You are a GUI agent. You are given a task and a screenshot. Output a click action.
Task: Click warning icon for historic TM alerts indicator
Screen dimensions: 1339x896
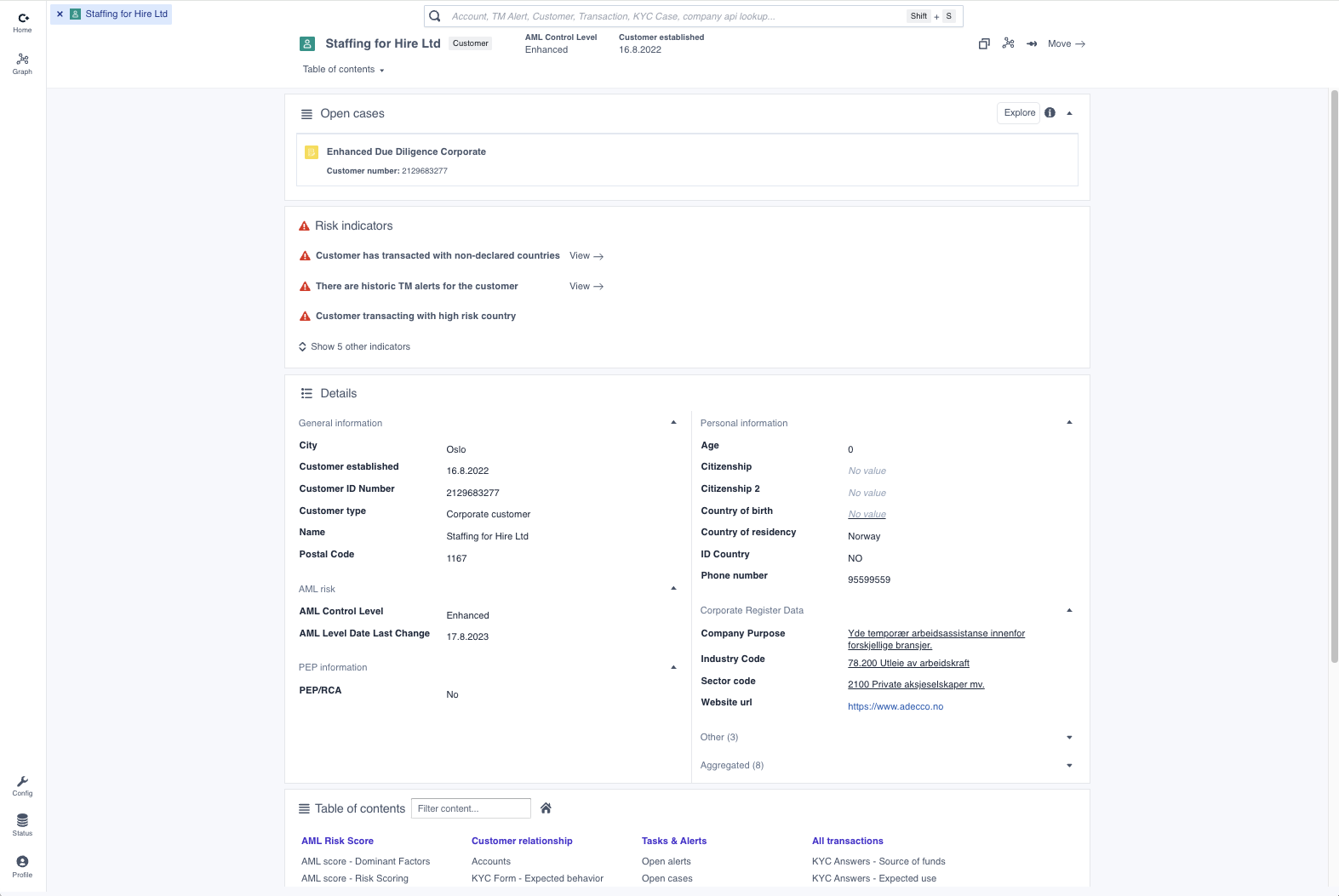[x=305, y=287]
